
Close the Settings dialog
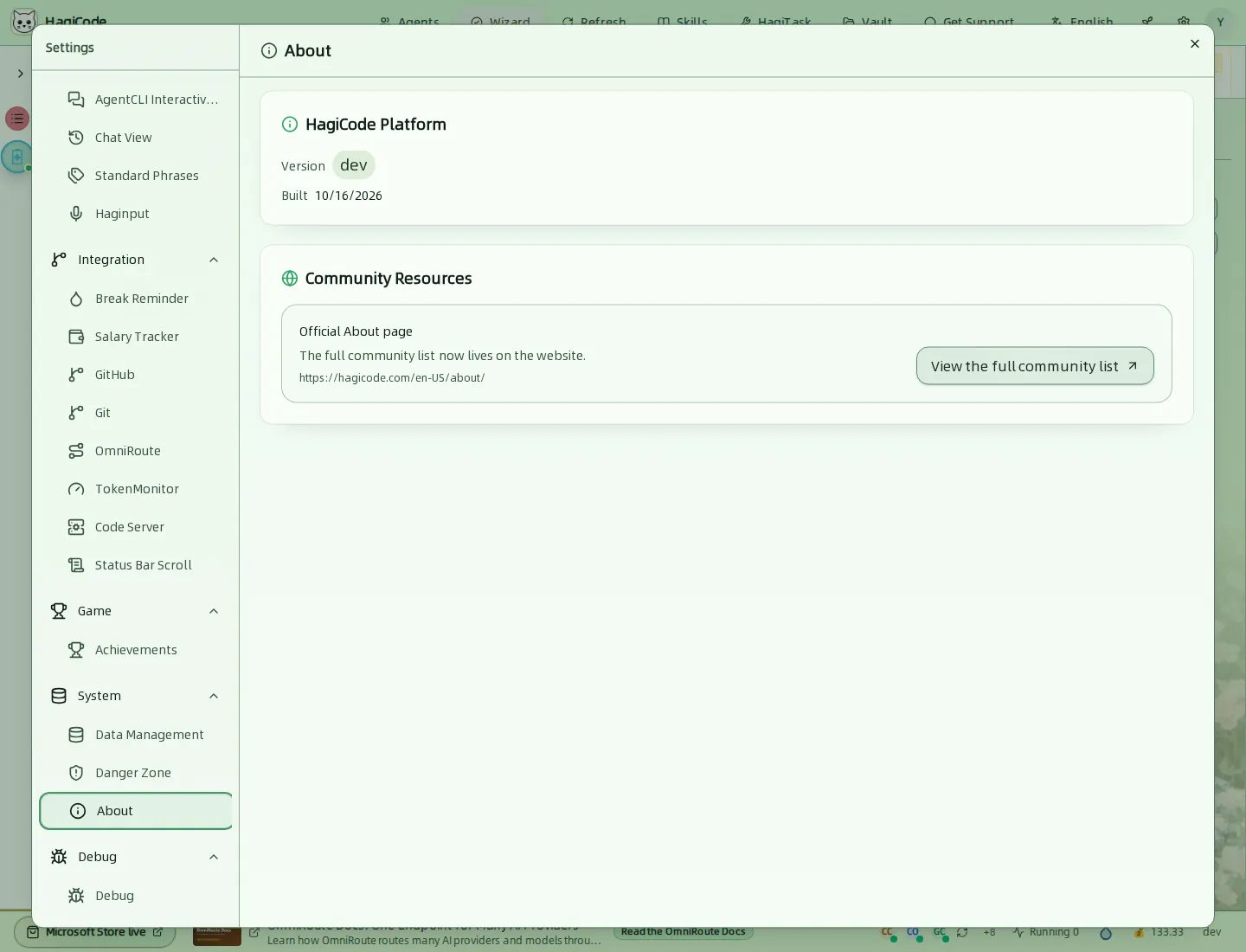(x=1195, y=44)
